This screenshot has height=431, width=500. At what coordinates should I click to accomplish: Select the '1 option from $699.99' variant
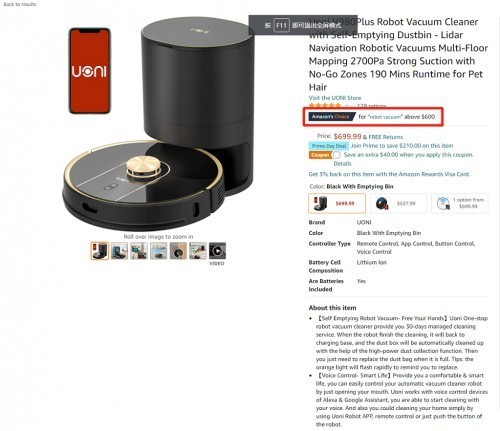click(460, 203)
